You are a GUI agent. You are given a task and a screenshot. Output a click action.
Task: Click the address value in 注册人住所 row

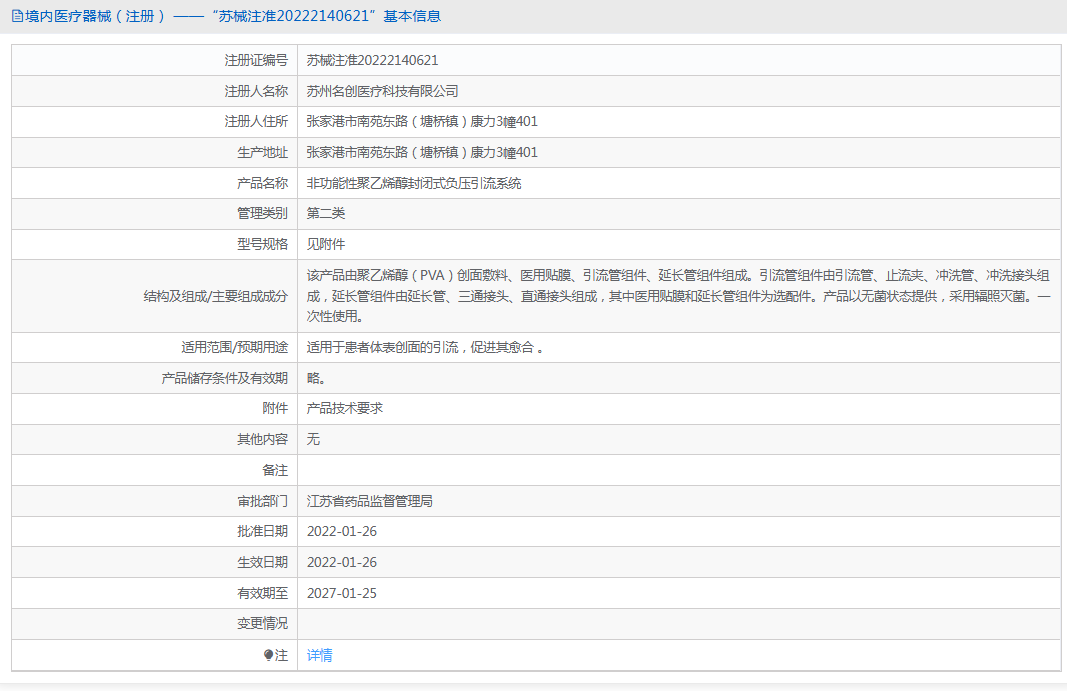tap(422, 122)
